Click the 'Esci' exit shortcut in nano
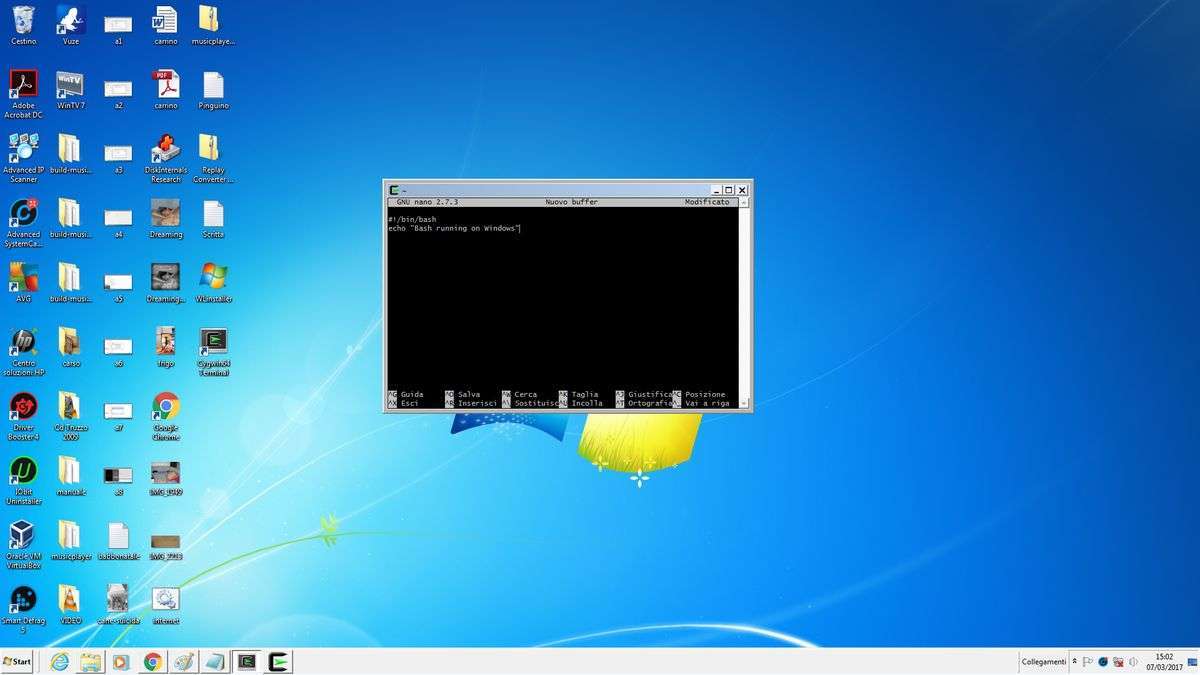Image resolution: width=1200 pixels, height=675 pixels. click(409, 403)
